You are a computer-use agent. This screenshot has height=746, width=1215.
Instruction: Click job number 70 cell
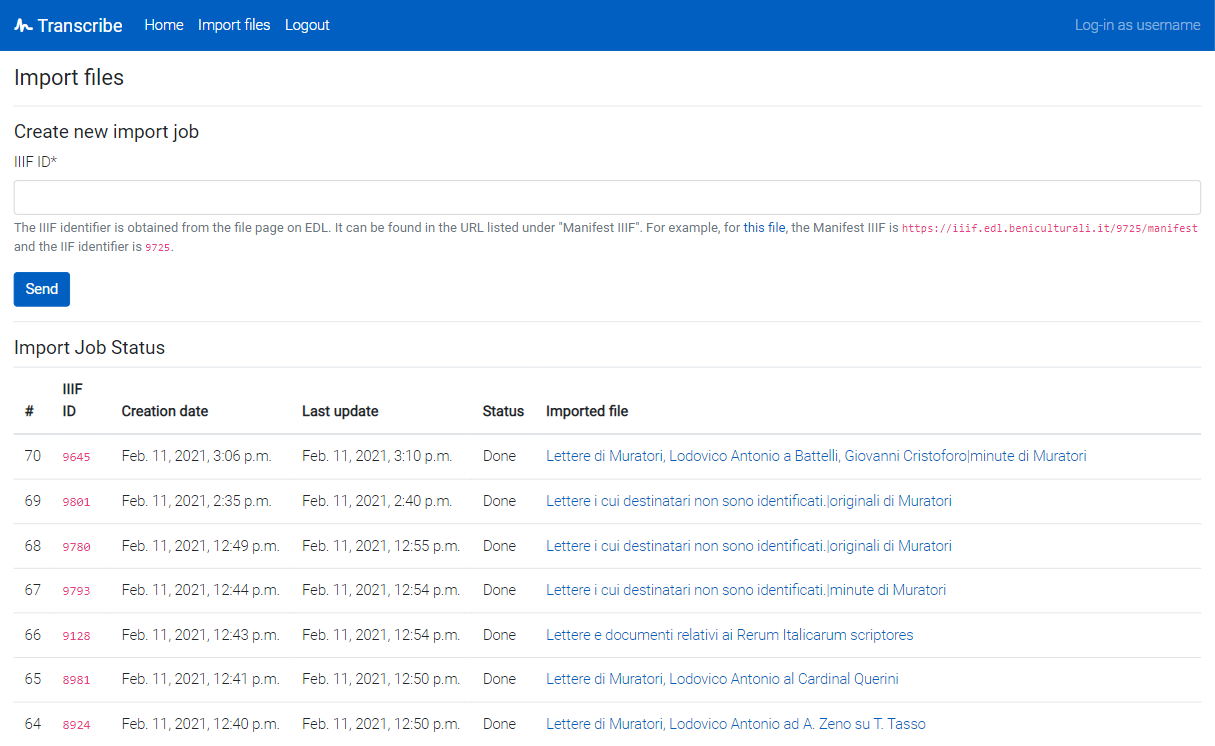tap(33, 456)
